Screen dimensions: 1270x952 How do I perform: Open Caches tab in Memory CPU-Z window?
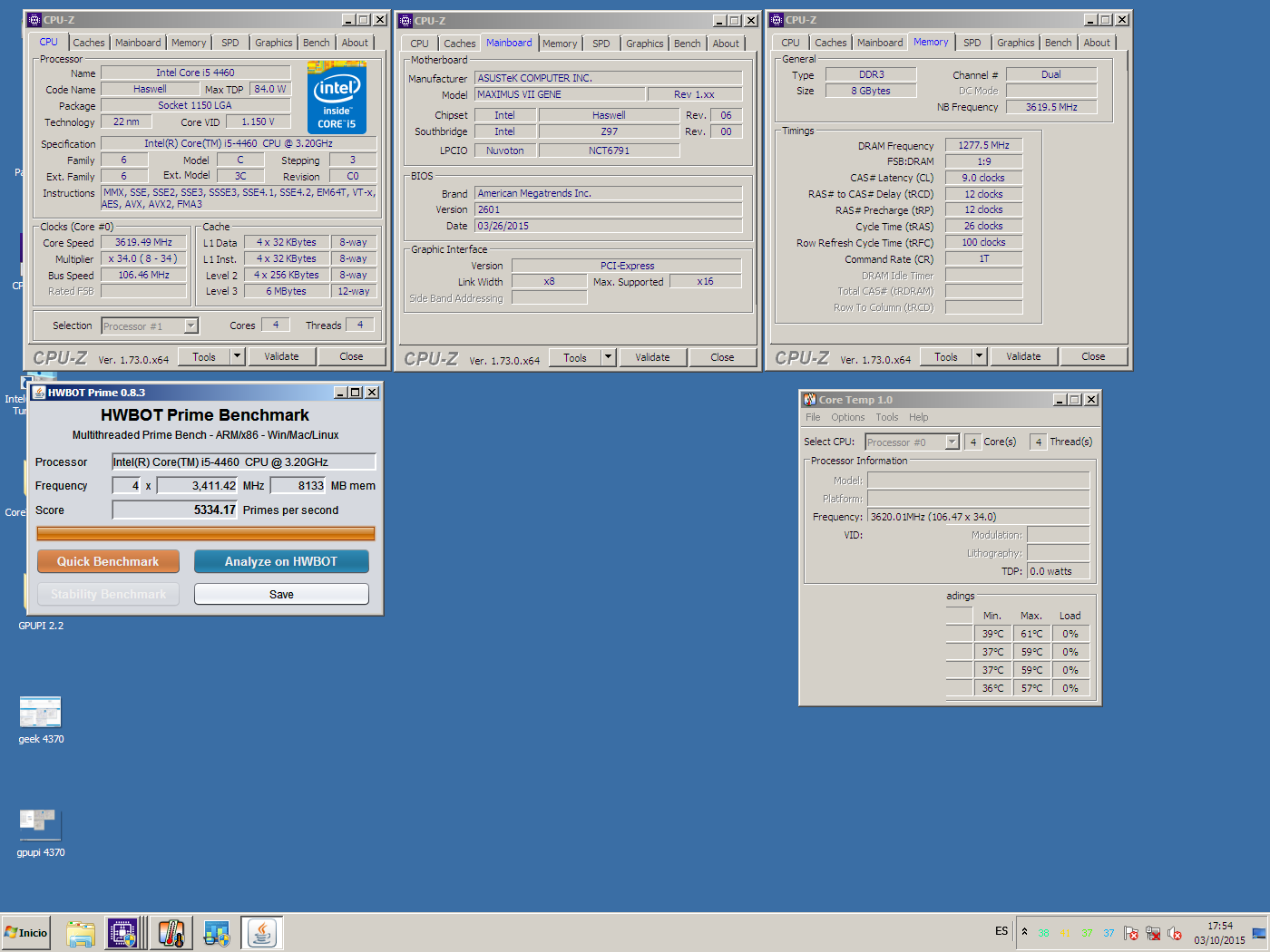click(831, 43)
